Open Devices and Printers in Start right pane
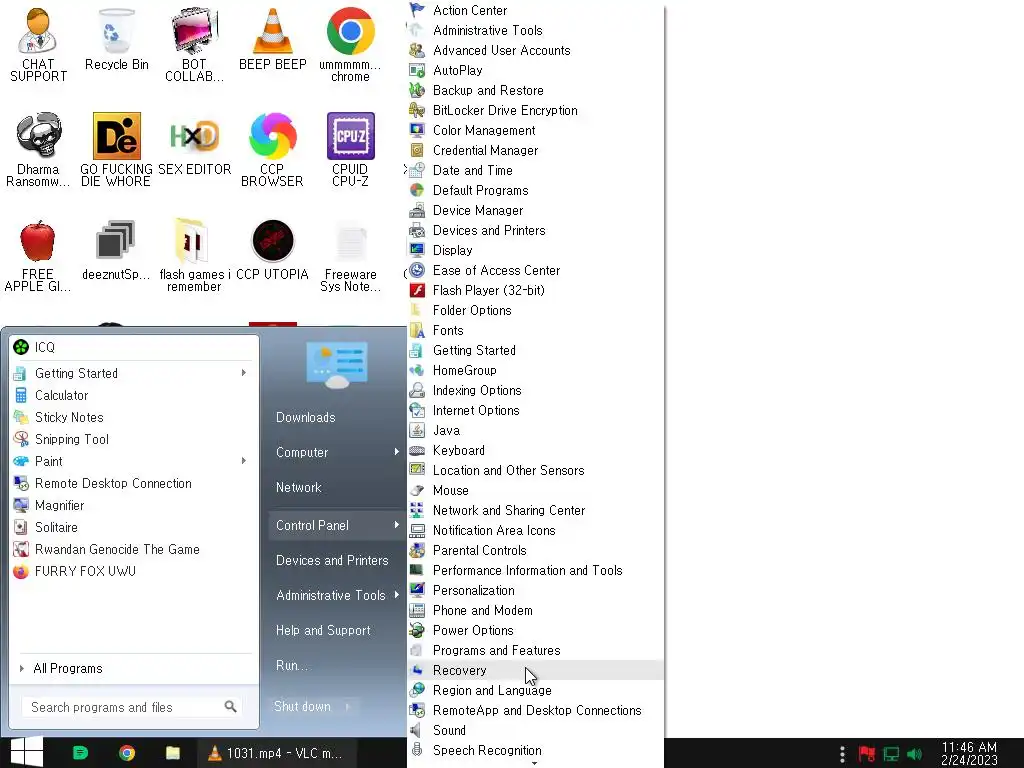The image size is (1024, 768). tap(332, 560)
